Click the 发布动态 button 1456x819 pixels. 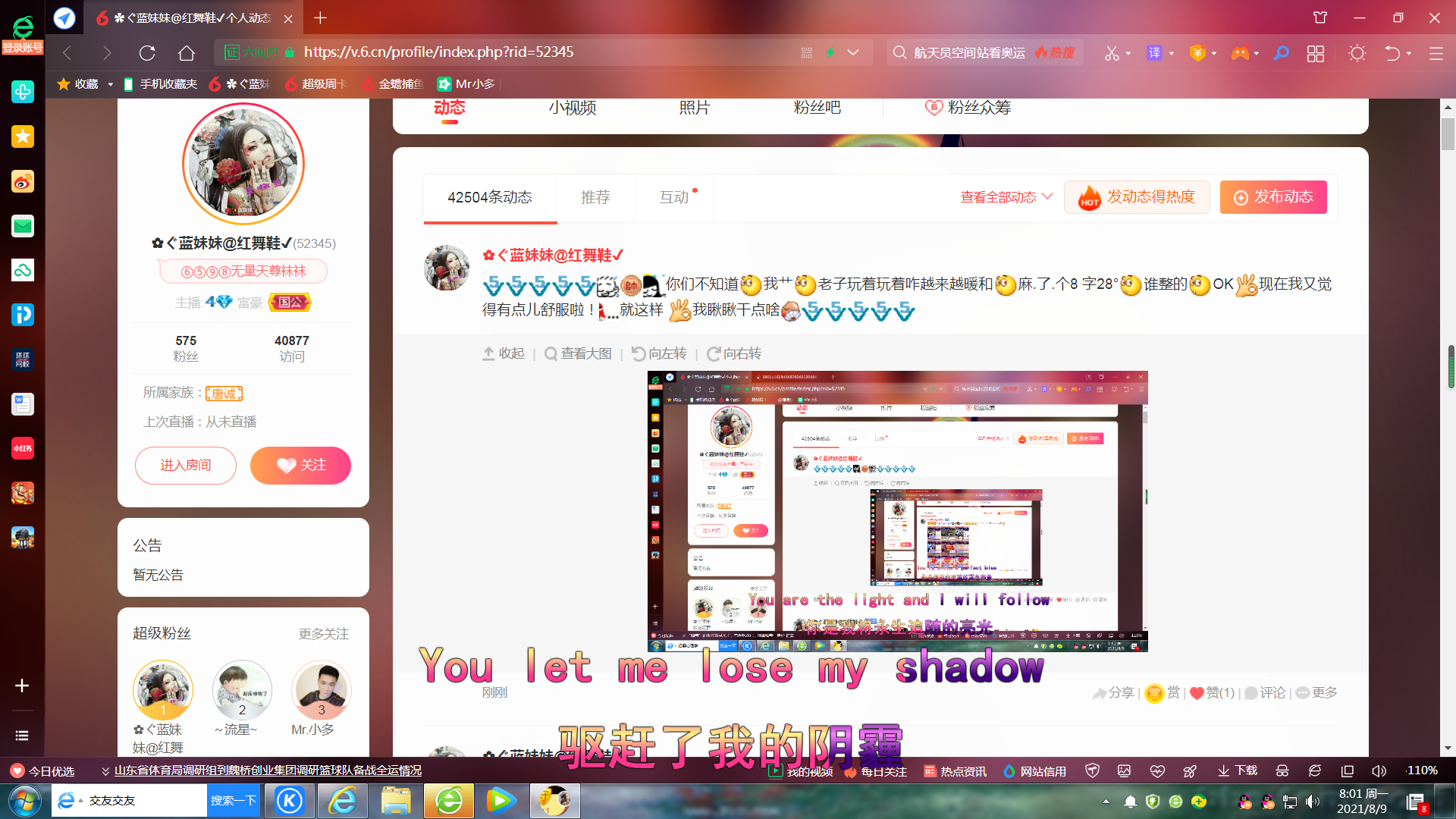click(1273, 197)
